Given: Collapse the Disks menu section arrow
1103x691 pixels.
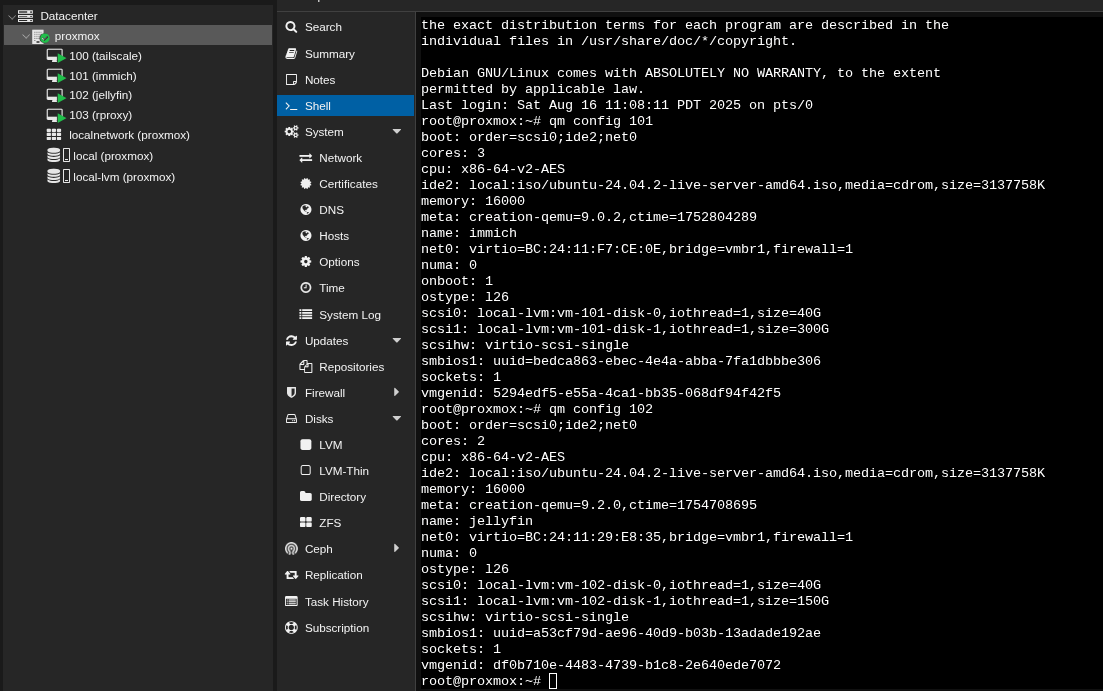Looking at the screenshot, I should pos(396,419).
